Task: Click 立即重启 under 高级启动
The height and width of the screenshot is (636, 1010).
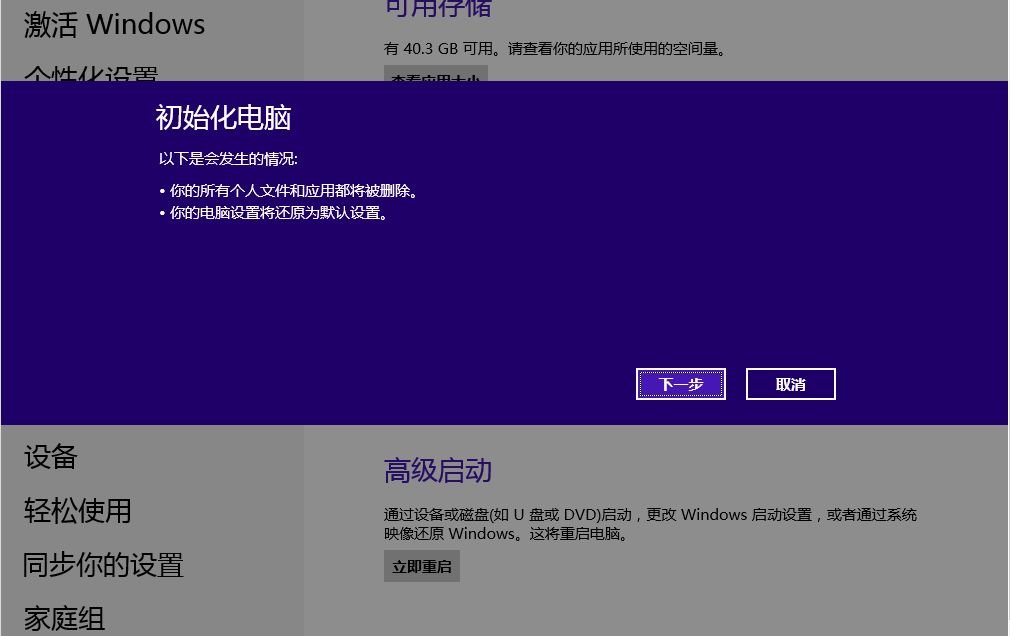Action: pyautogui.click(x=422, y=566)
